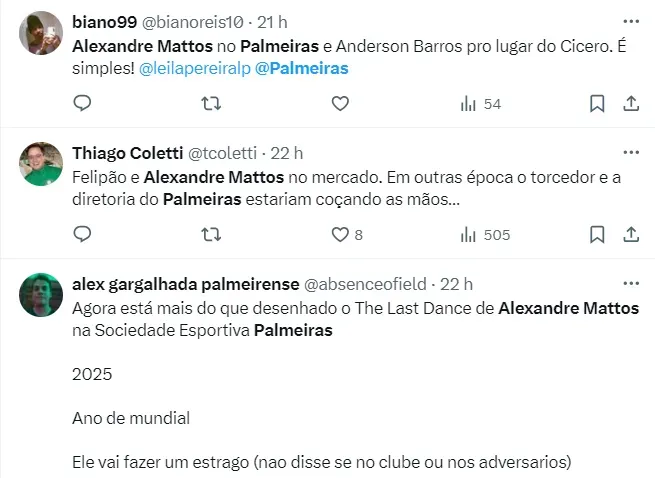Share biano99's tweet
The image size is (655, 478).
631,104
